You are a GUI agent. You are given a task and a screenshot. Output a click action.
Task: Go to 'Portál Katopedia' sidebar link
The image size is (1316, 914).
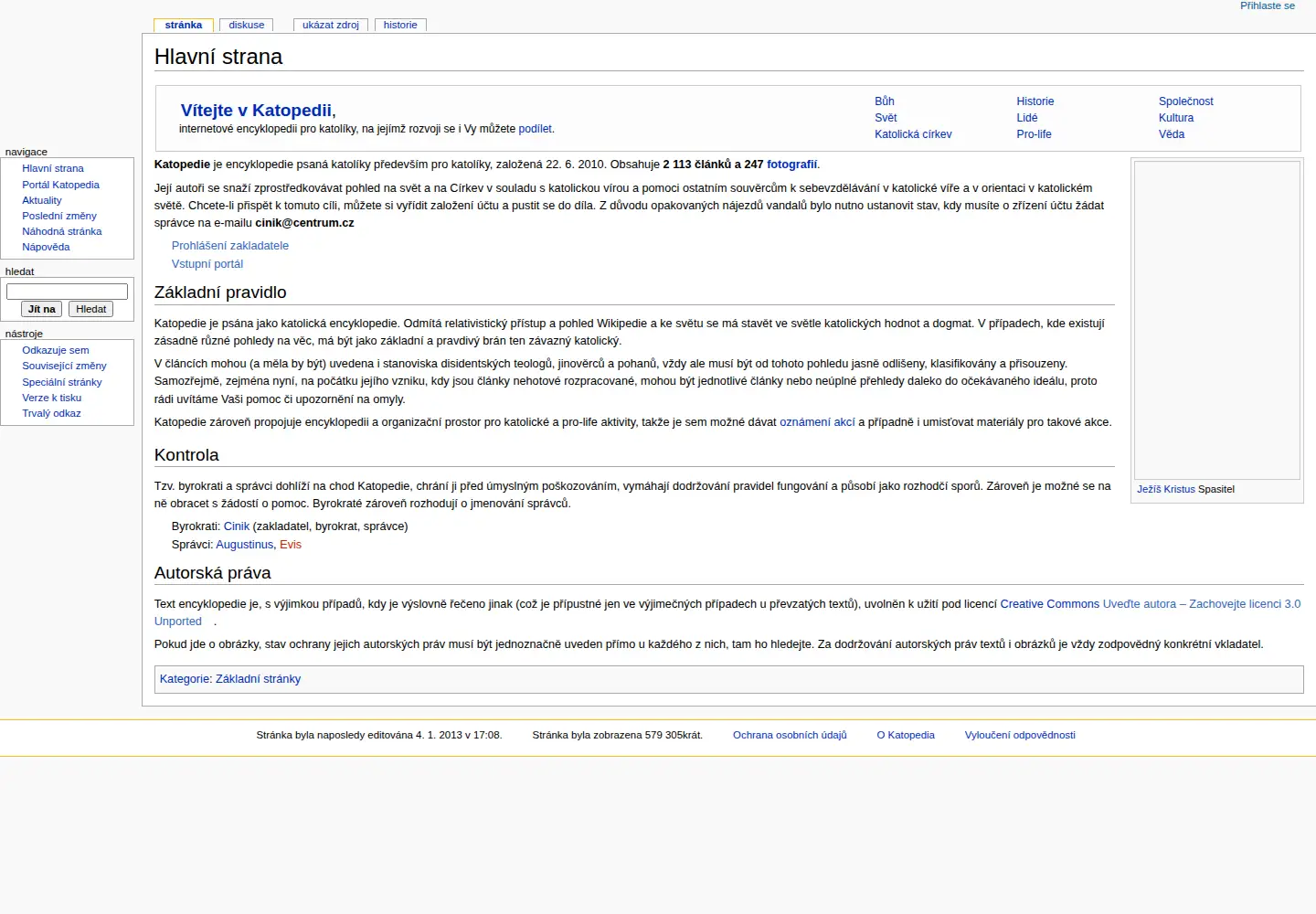pyautogui.click(x=61, y=185)
